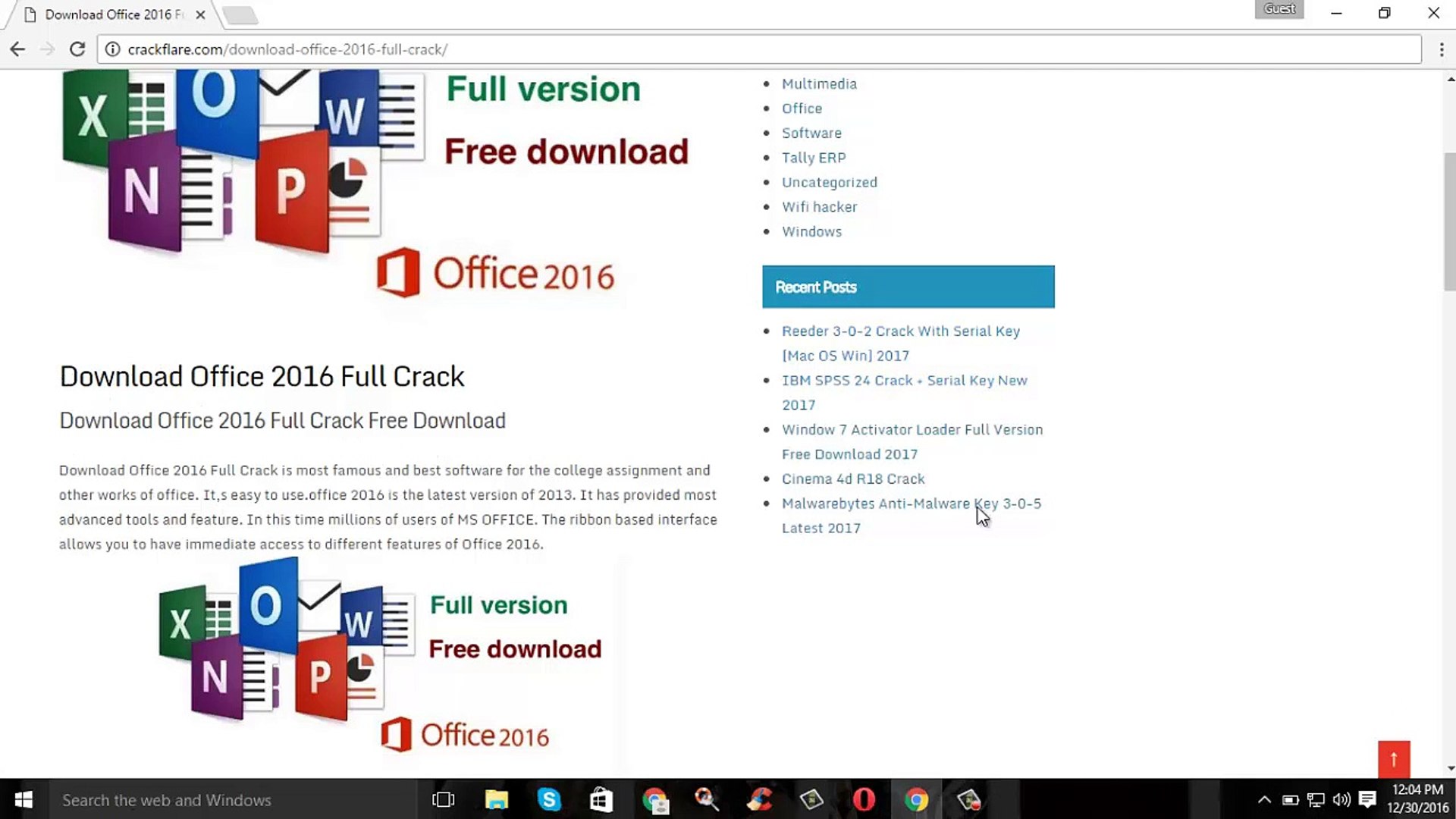Open Cinema 4d R18 Crack post link
Image resolution: width=1456 pixels, height=819 pixels.
853,479
